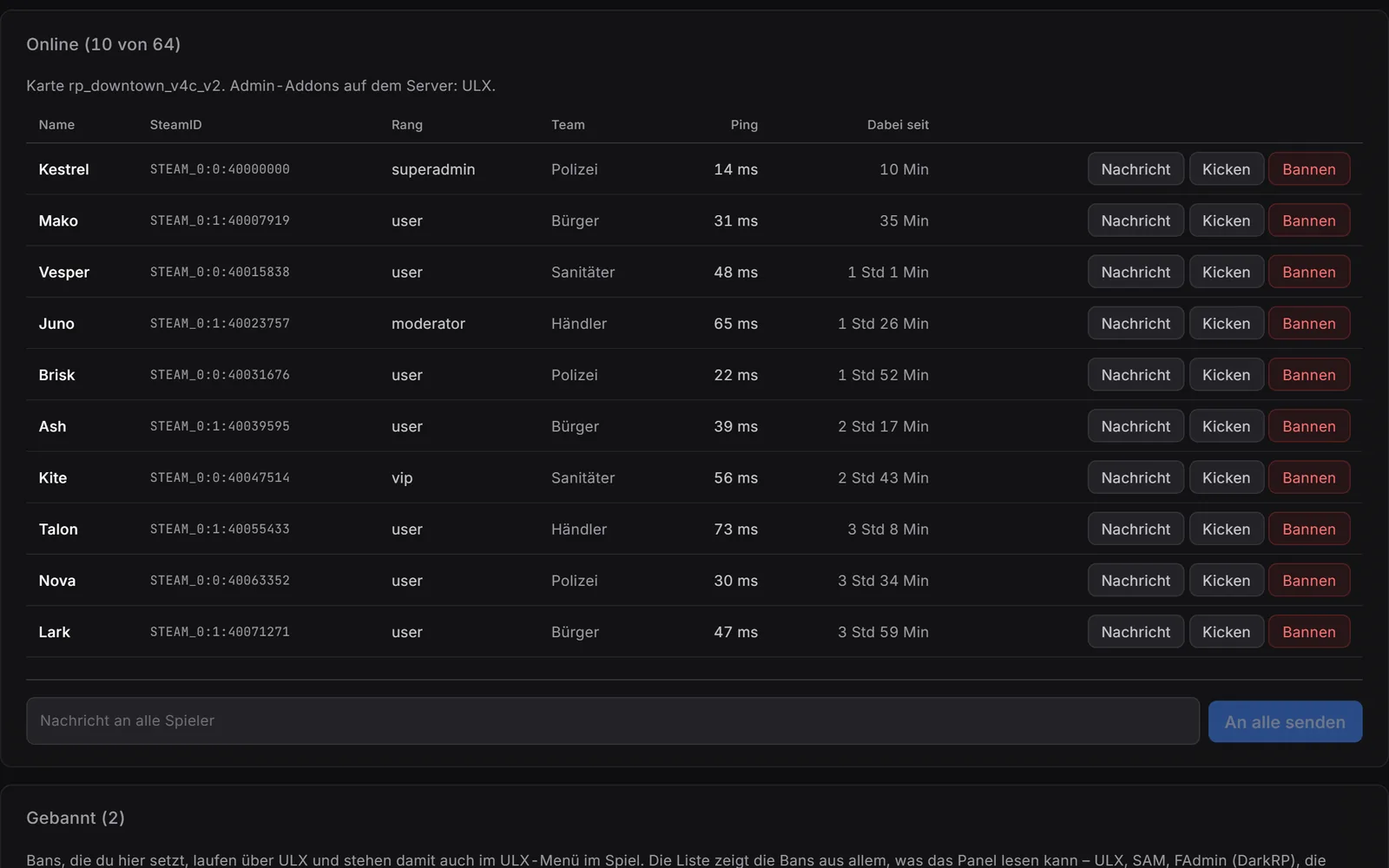Message moderator Juno
Image resolution: width=1389 pixels, height=868 pixels.
click(x=1136, y=323)
